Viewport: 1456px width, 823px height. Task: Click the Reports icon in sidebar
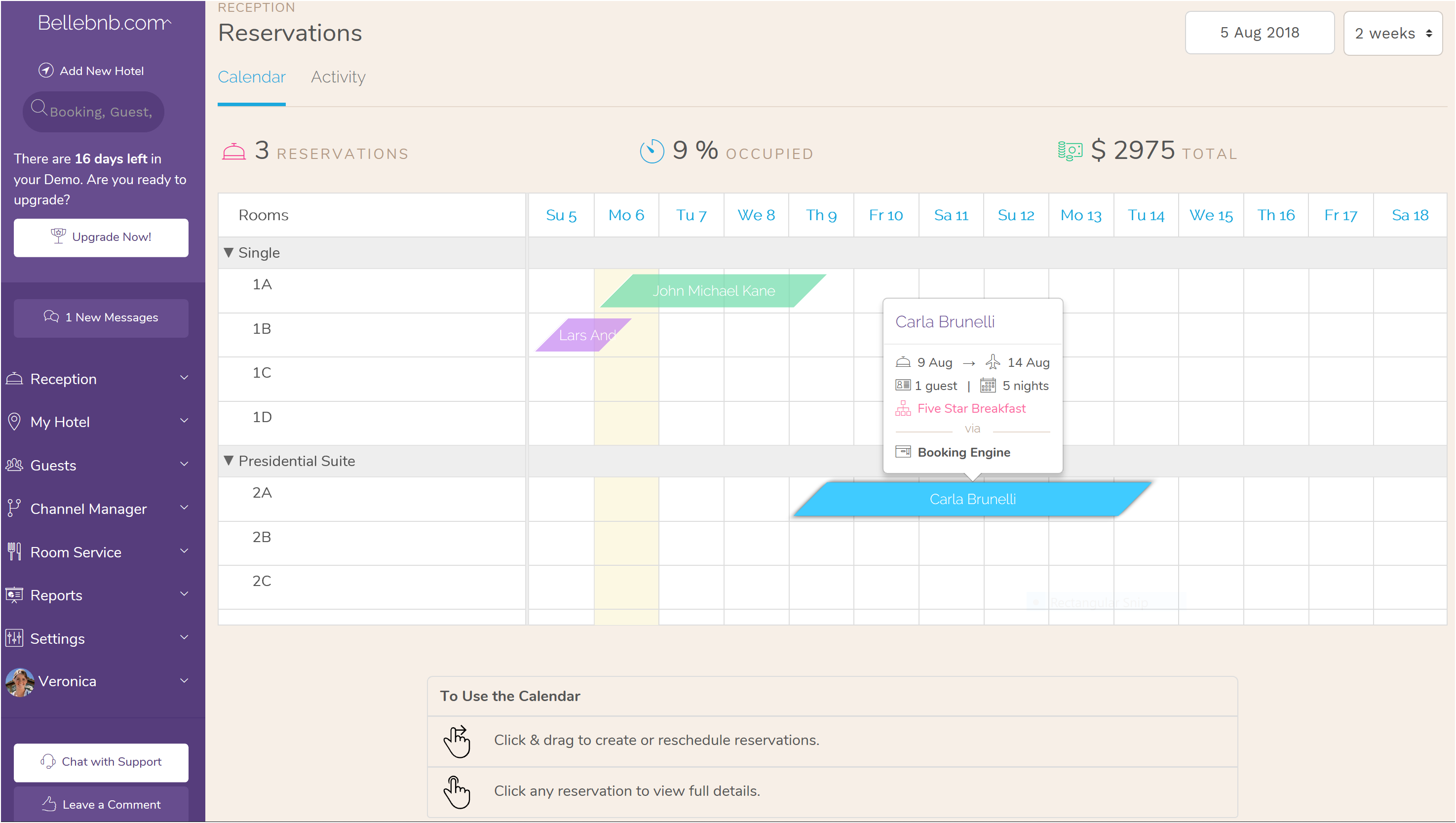(x=15, y=595)
